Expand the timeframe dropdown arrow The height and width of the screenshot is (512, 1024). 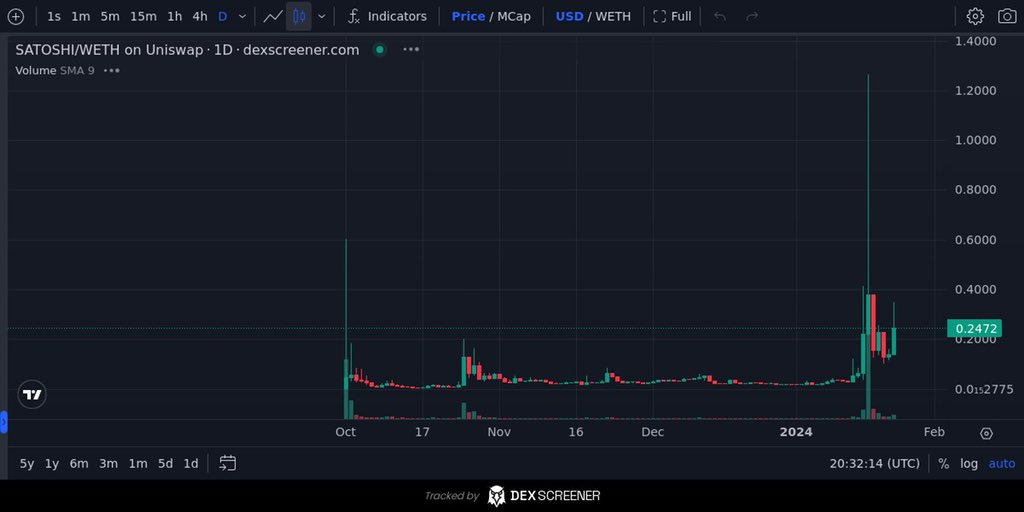click(x=242, y=16)
